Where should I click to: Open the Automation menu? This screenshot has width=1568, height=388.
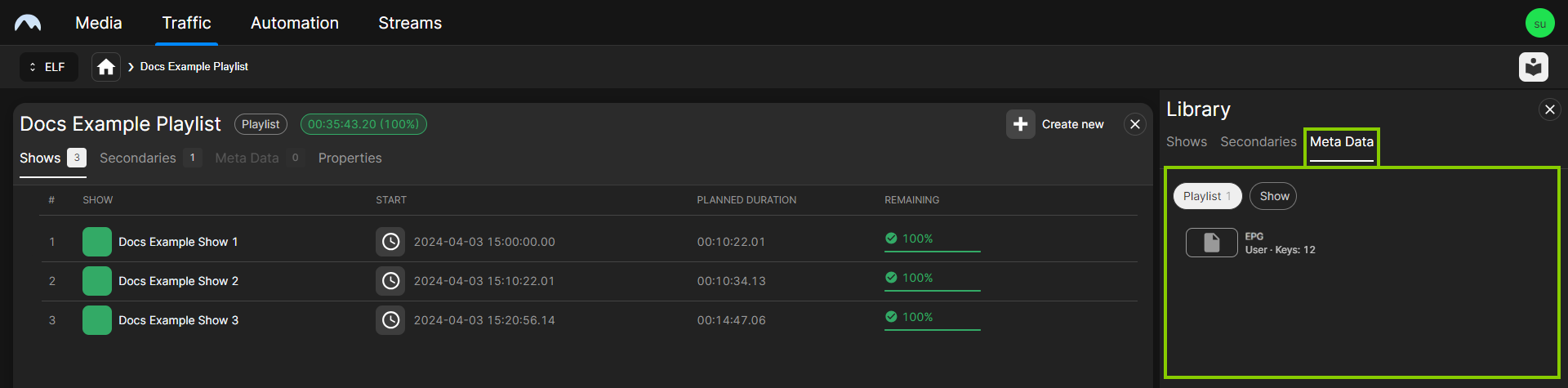pyautogui.click(x=294, y=23)
